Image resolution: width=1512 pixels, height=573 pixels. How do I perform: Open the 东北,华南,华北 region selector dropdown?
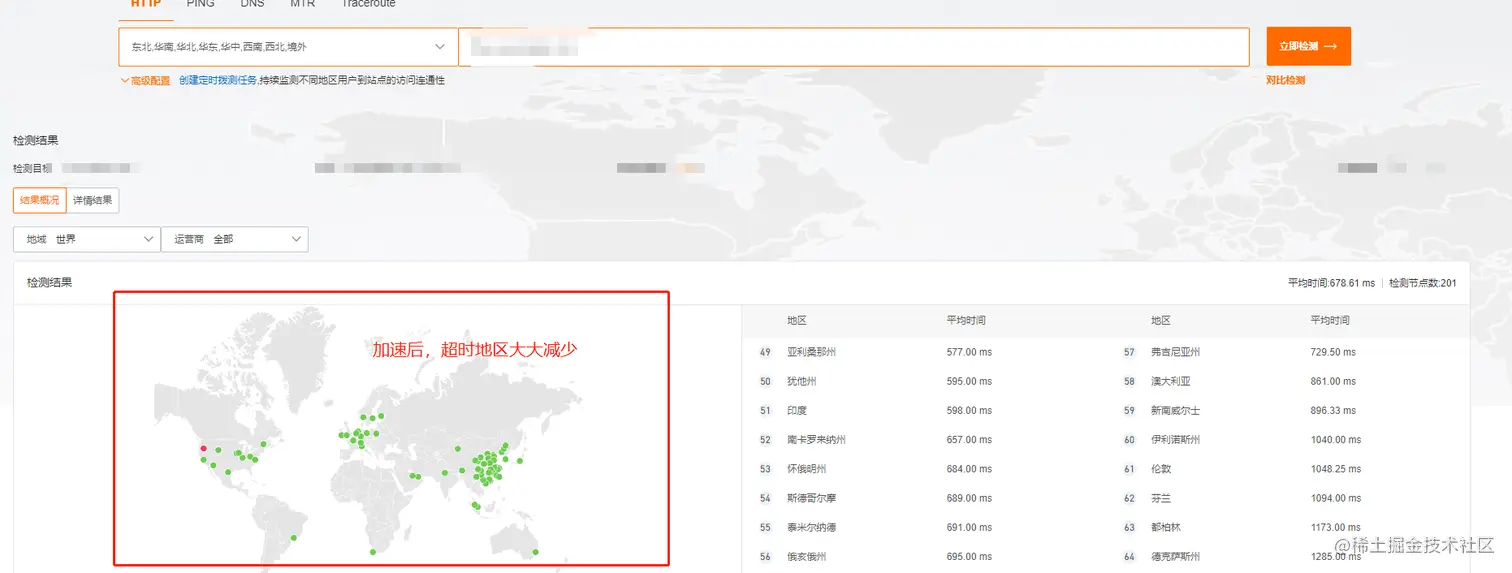pyautogui.click(x=288, y=47)
